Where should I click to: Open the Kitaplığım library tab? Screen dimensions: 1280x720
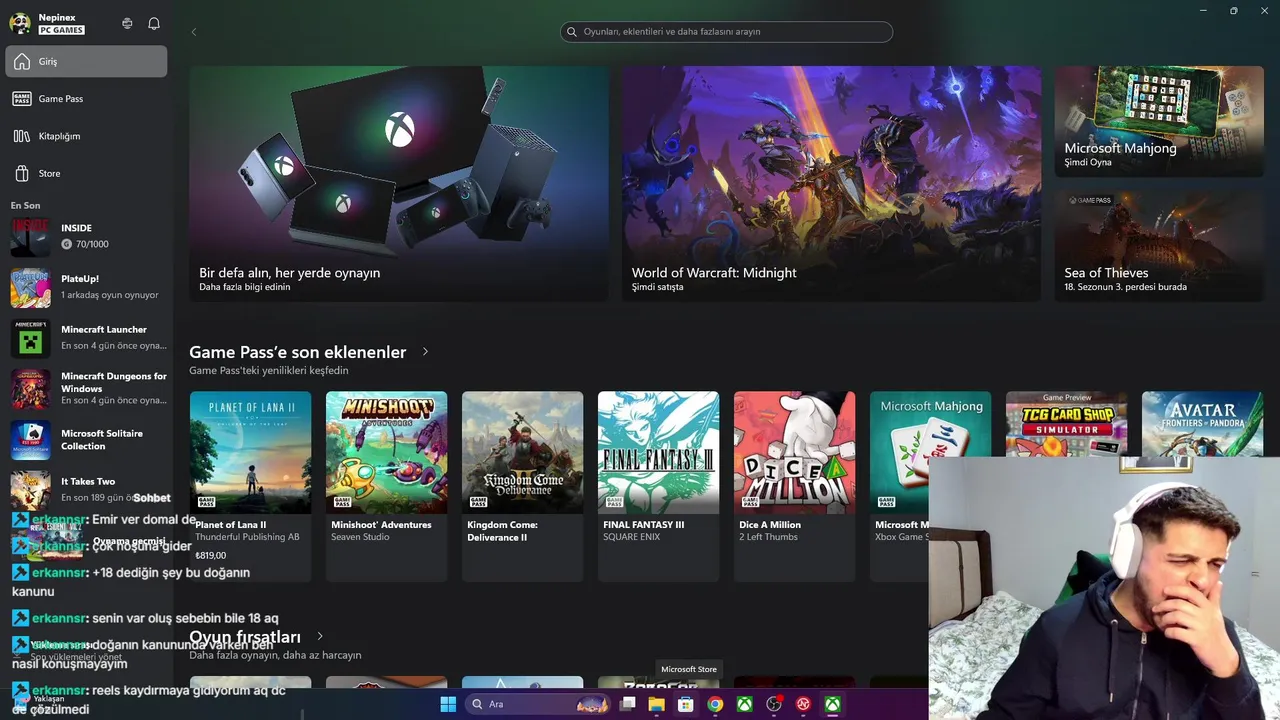pos(86,136)
